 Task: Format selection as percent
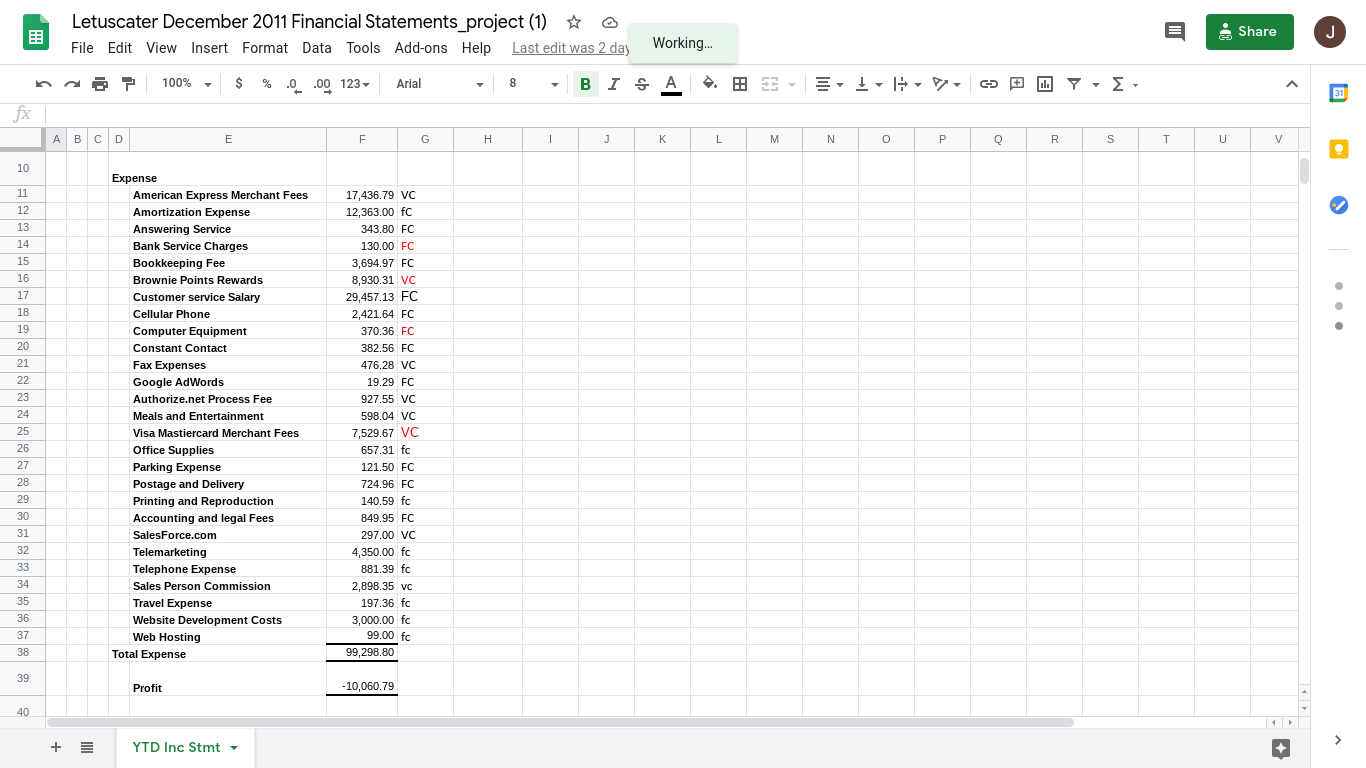[x=267, y=84]
